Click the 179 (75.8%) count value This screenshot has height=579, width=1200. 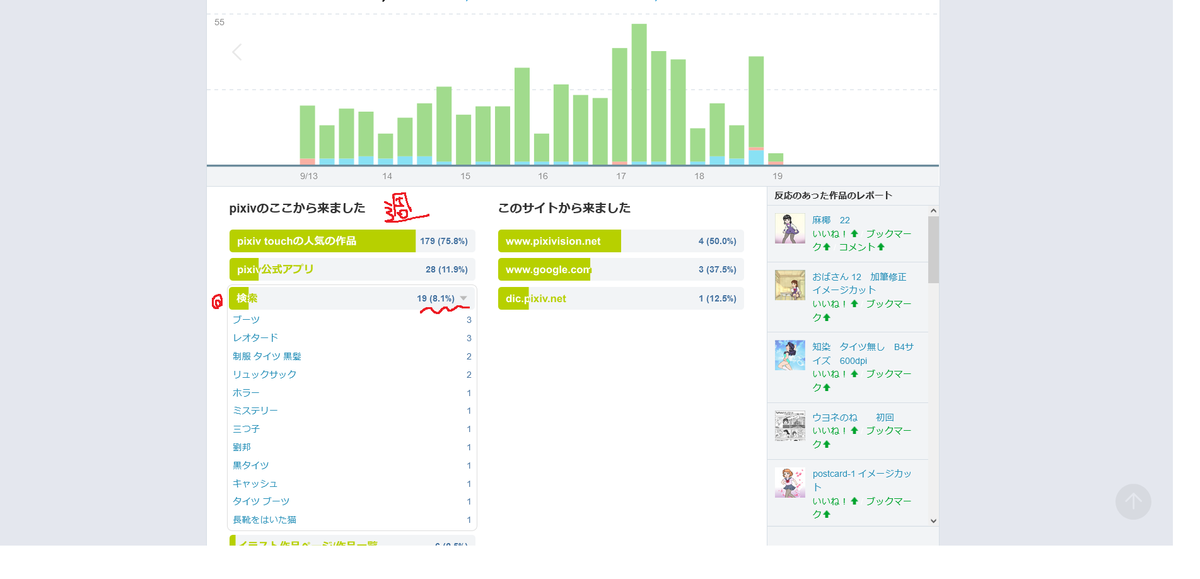444,241
